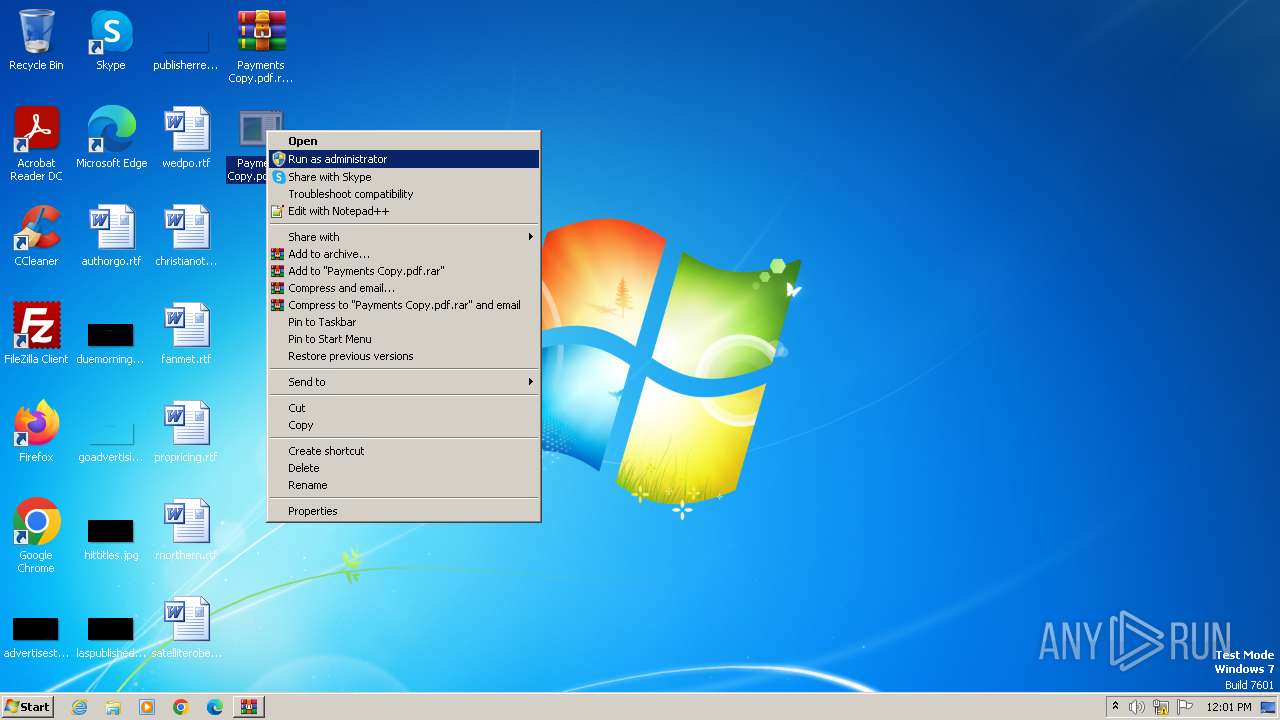
Task: Click the Edge taskbar icon
Action: (215, 707)
